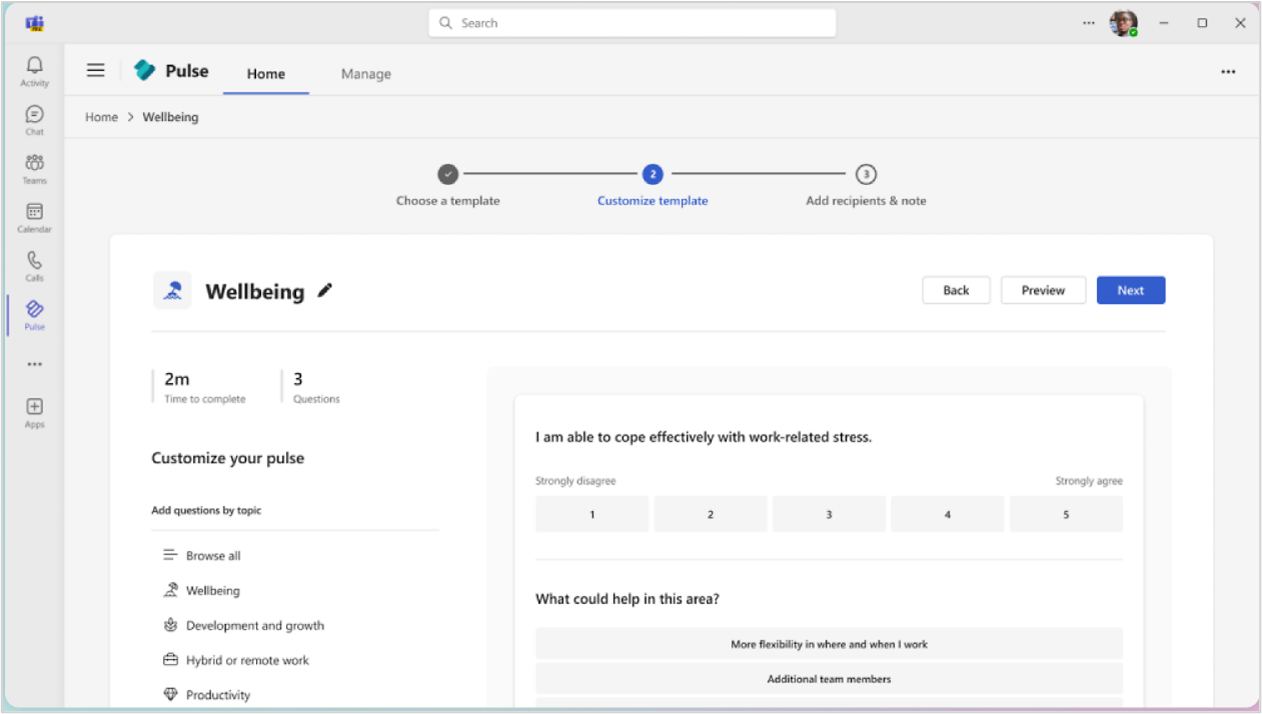This screenshot has height=714, width=1262.
Task: Select the Teams icon in sidebar
Action: pyautogui.click(x=33, y=167)
